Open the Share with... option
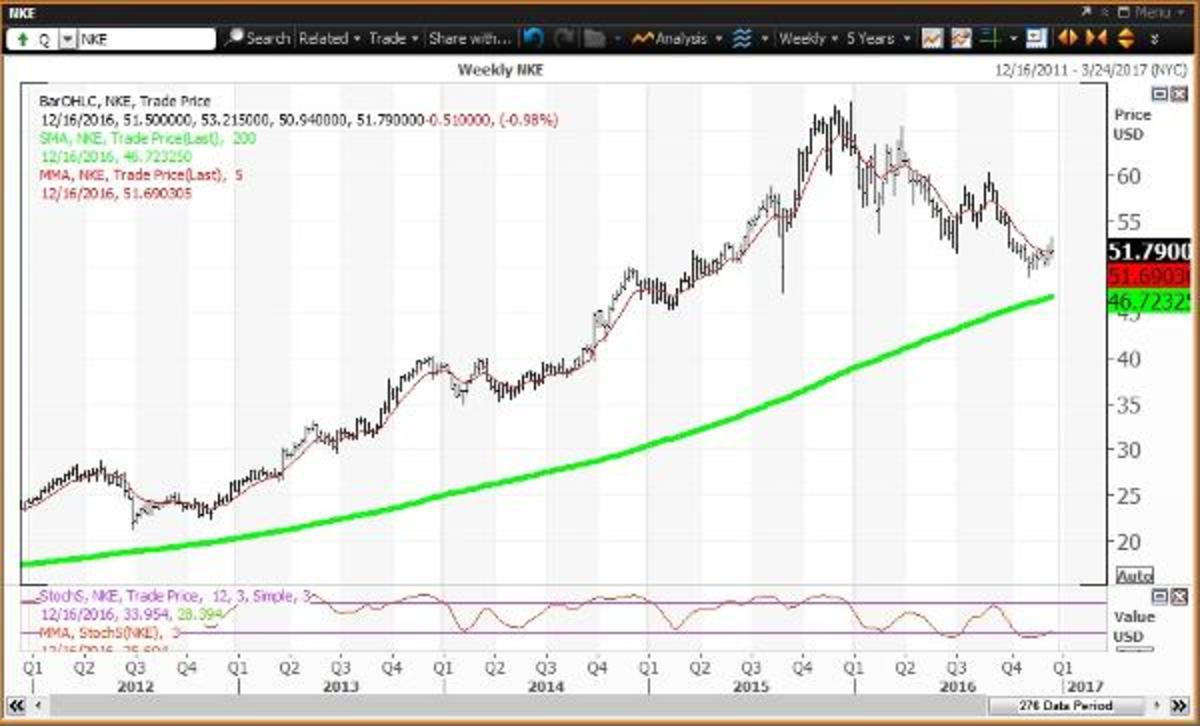 [469, 38]
